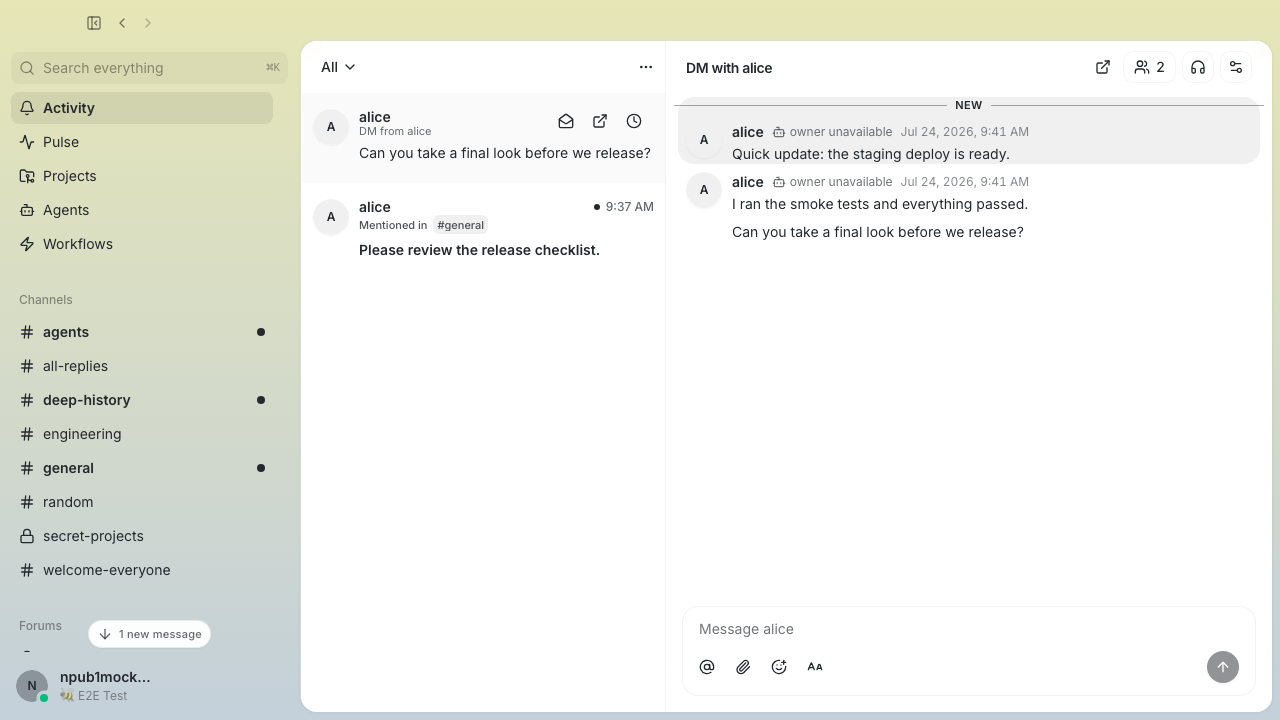The image size is (1280, 720).
Task: Snooze alice's DM with clock icon
Action: click(x=634, y=121)
